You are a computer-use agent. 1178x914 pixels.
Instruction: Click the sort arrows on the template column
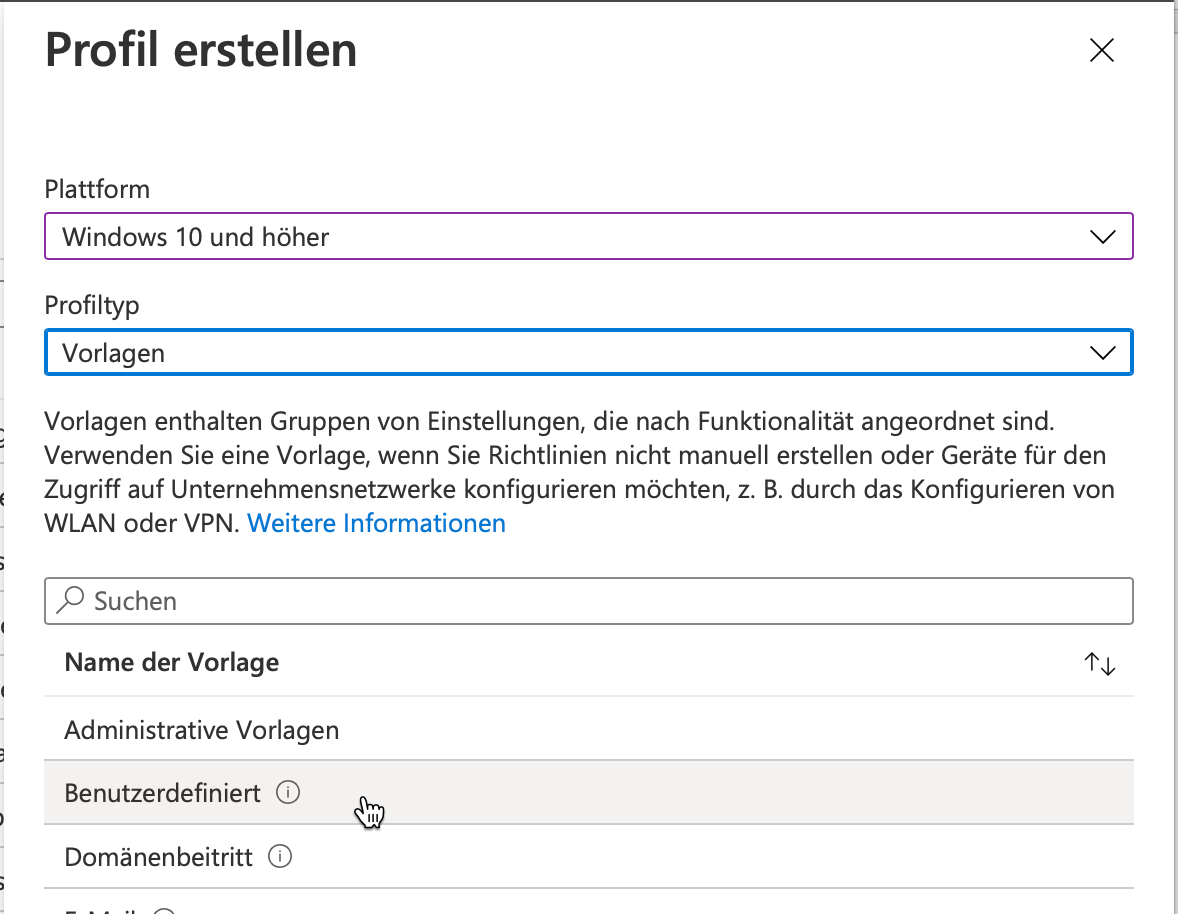1100,662
